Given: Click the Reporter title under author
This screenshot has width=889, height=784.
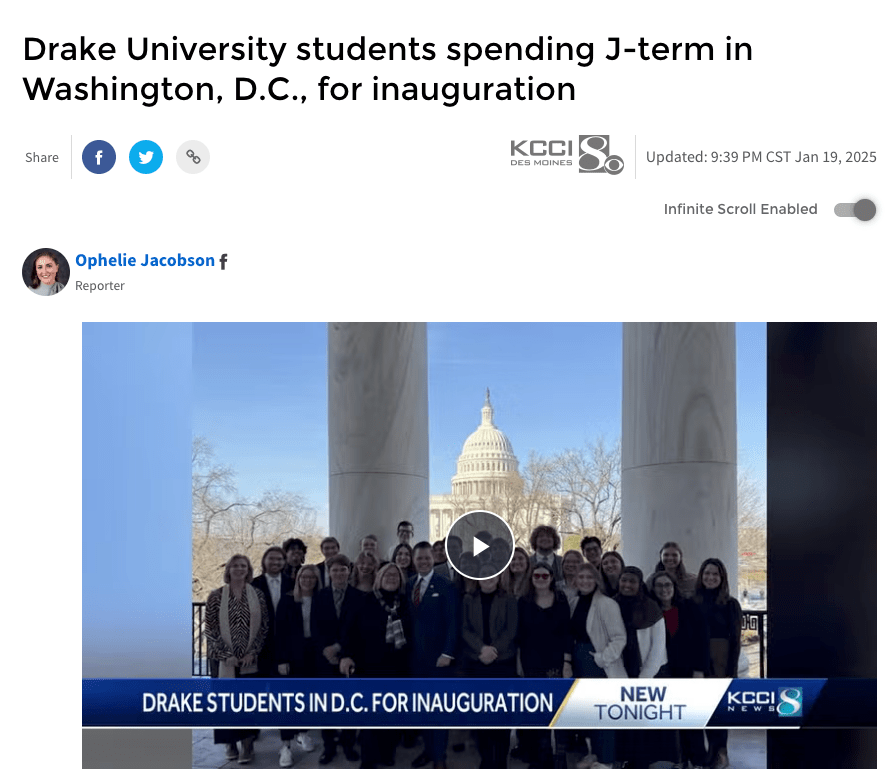Looking at the screenshot, I should click(x=100, y=286).
